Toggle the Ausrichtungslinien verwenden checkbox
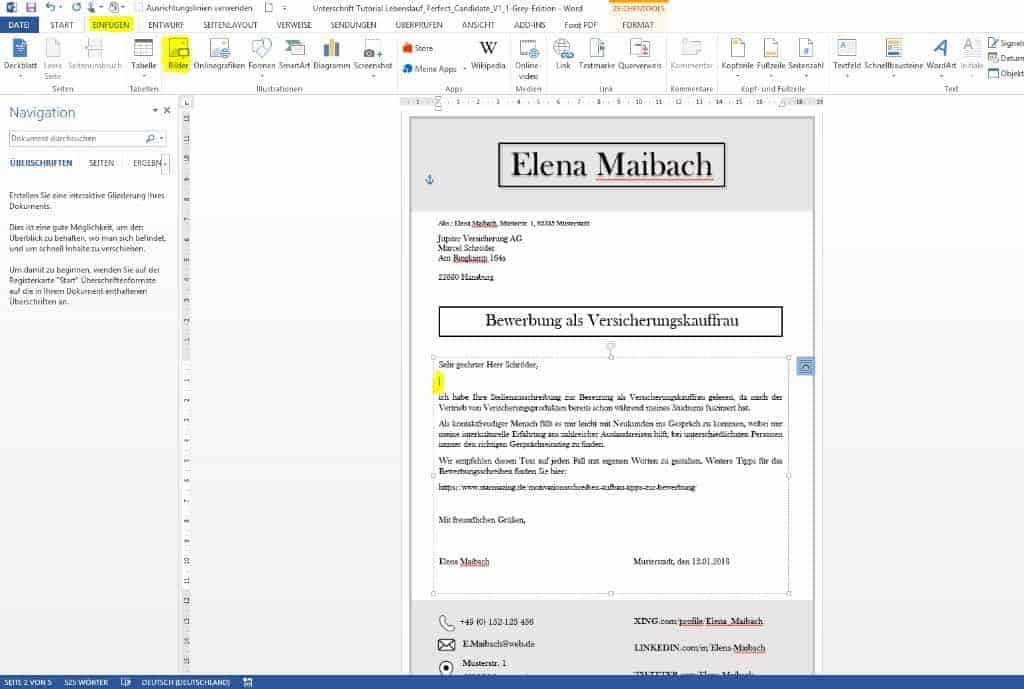 pyautogui.click(x=138, y=8)
